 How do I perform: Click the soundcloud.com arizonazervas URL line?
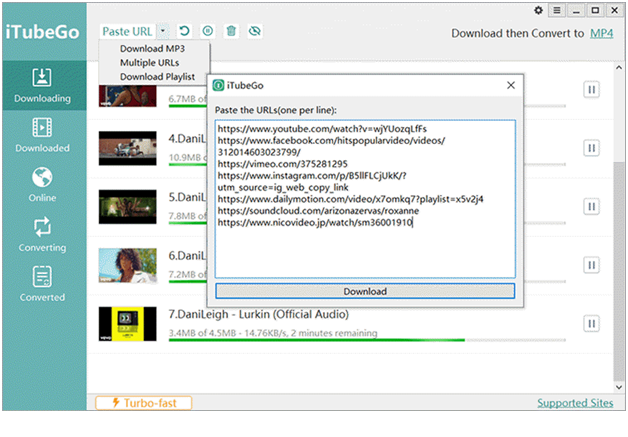click(318, 211)
